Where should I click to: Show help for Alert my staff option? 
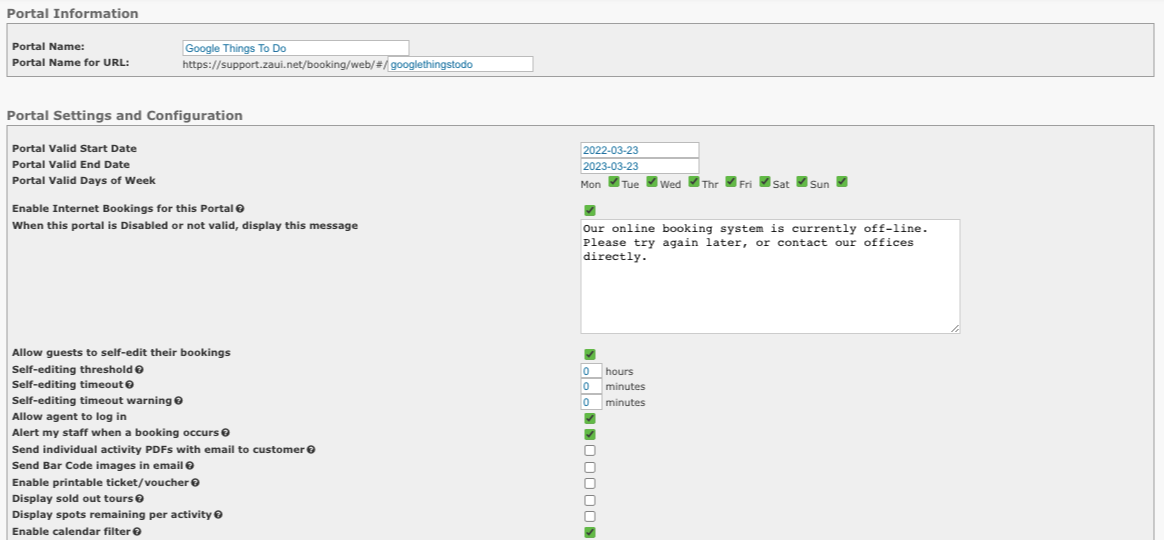(226, 433)
